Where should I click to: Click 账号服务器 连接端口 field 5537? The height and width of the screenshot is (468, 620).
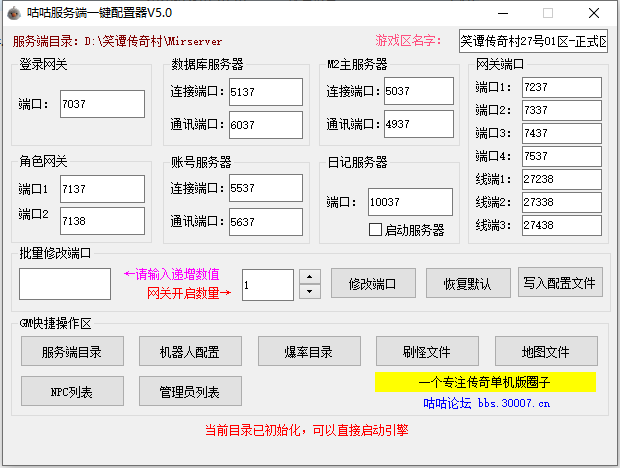(x=266, y=188)
